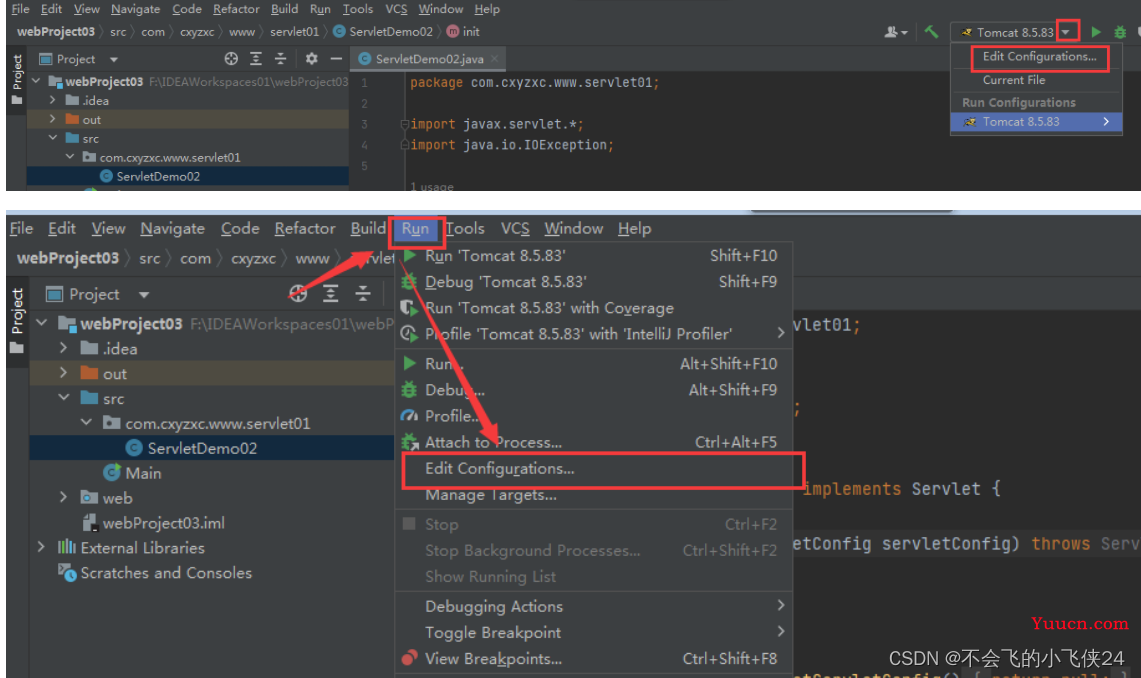Hide the top Project panel with the minus icon
1141x678 pixels.
(335, 59)
